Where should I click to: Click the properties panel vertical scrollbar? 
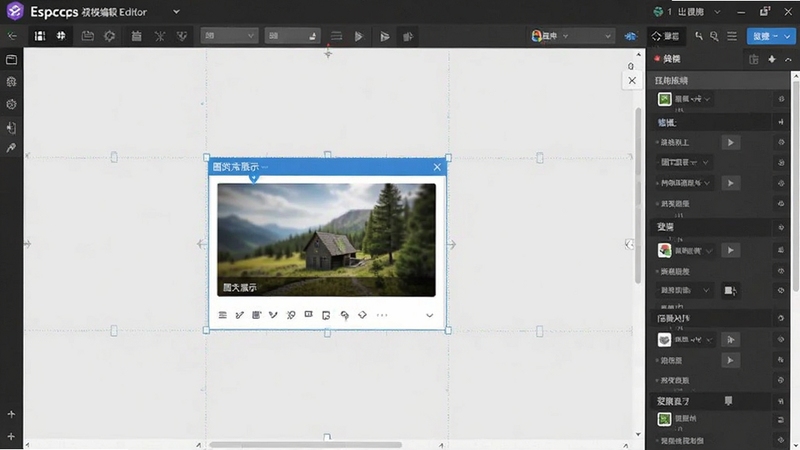coord(795,184)
